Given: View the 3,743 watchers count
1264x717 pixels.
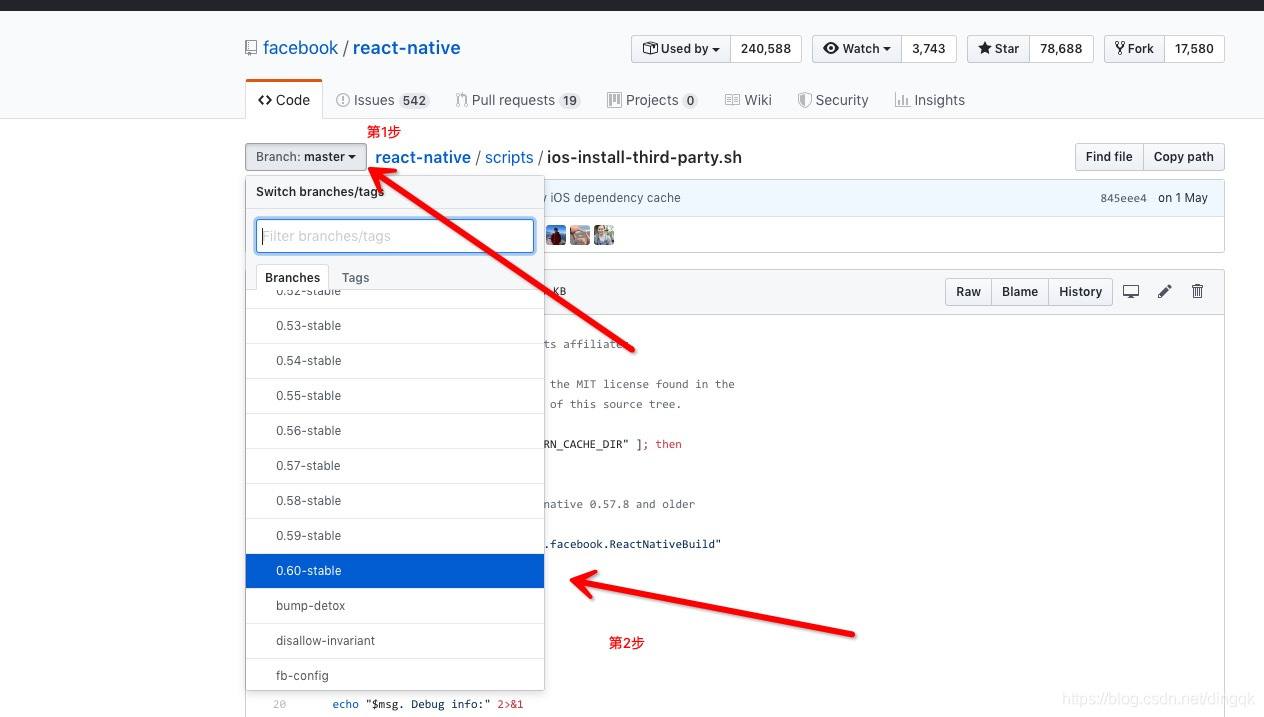Looking at the screenshot, I should (x=929, y=48).
